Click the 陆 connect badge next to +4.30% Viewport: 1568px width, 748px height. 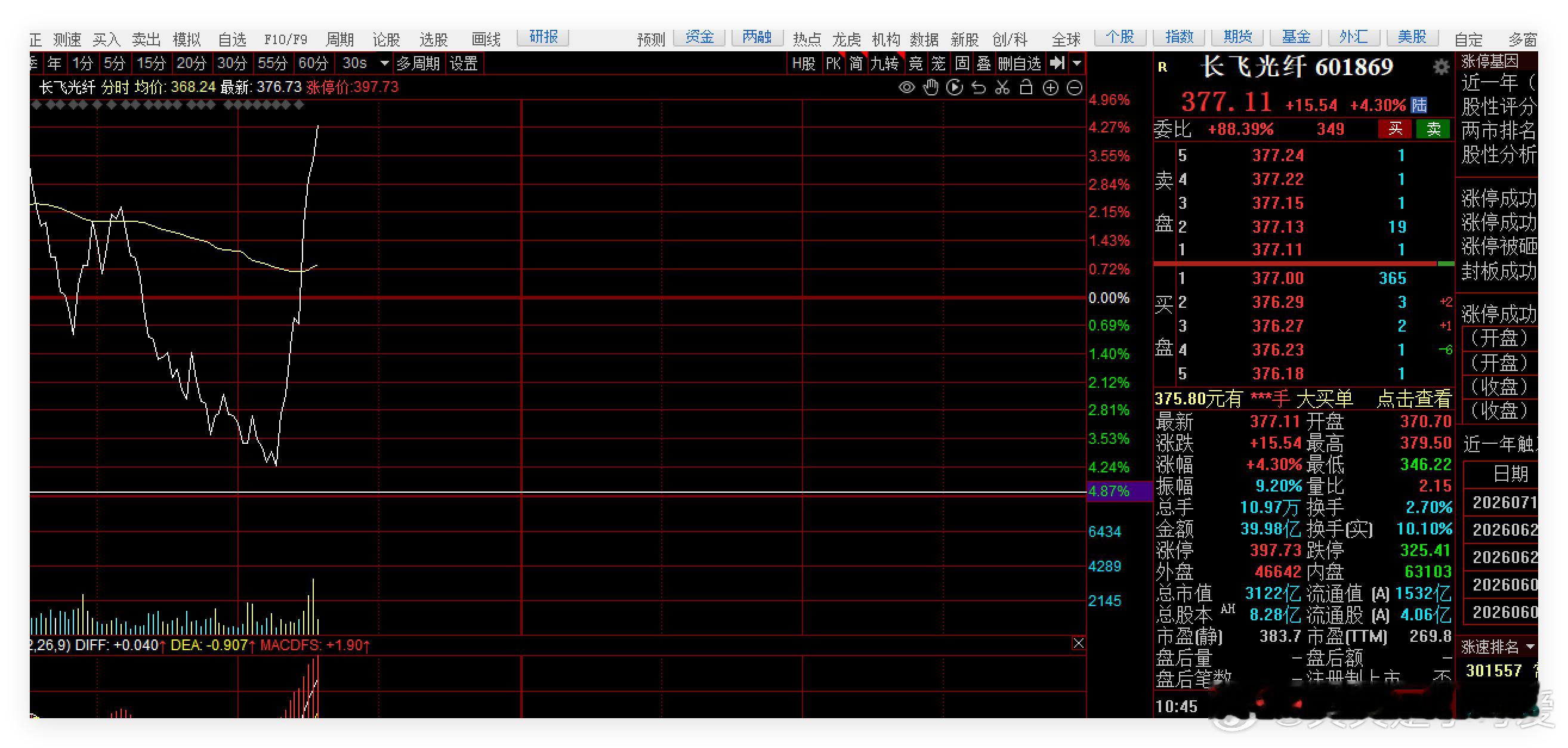click(1419, 104)
